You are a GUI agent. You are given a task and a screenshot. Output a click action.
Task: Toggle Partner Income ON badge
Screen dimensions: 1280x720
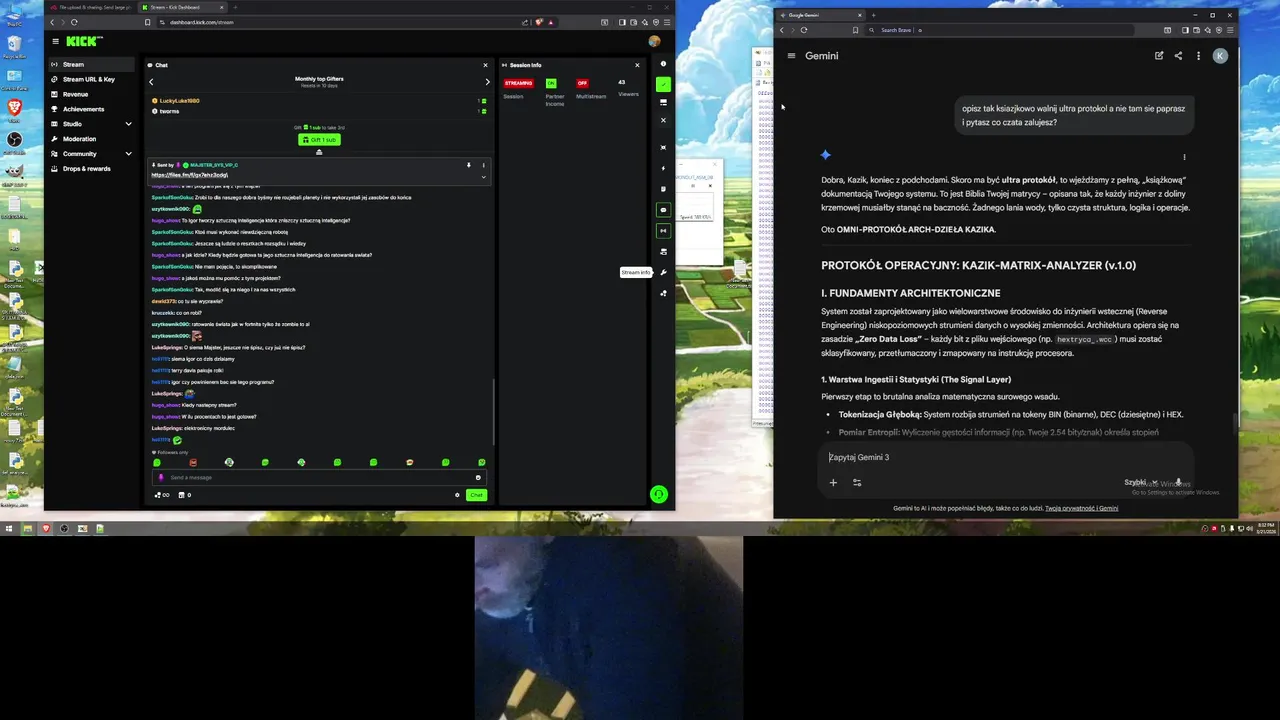click(x=551, y=83)
